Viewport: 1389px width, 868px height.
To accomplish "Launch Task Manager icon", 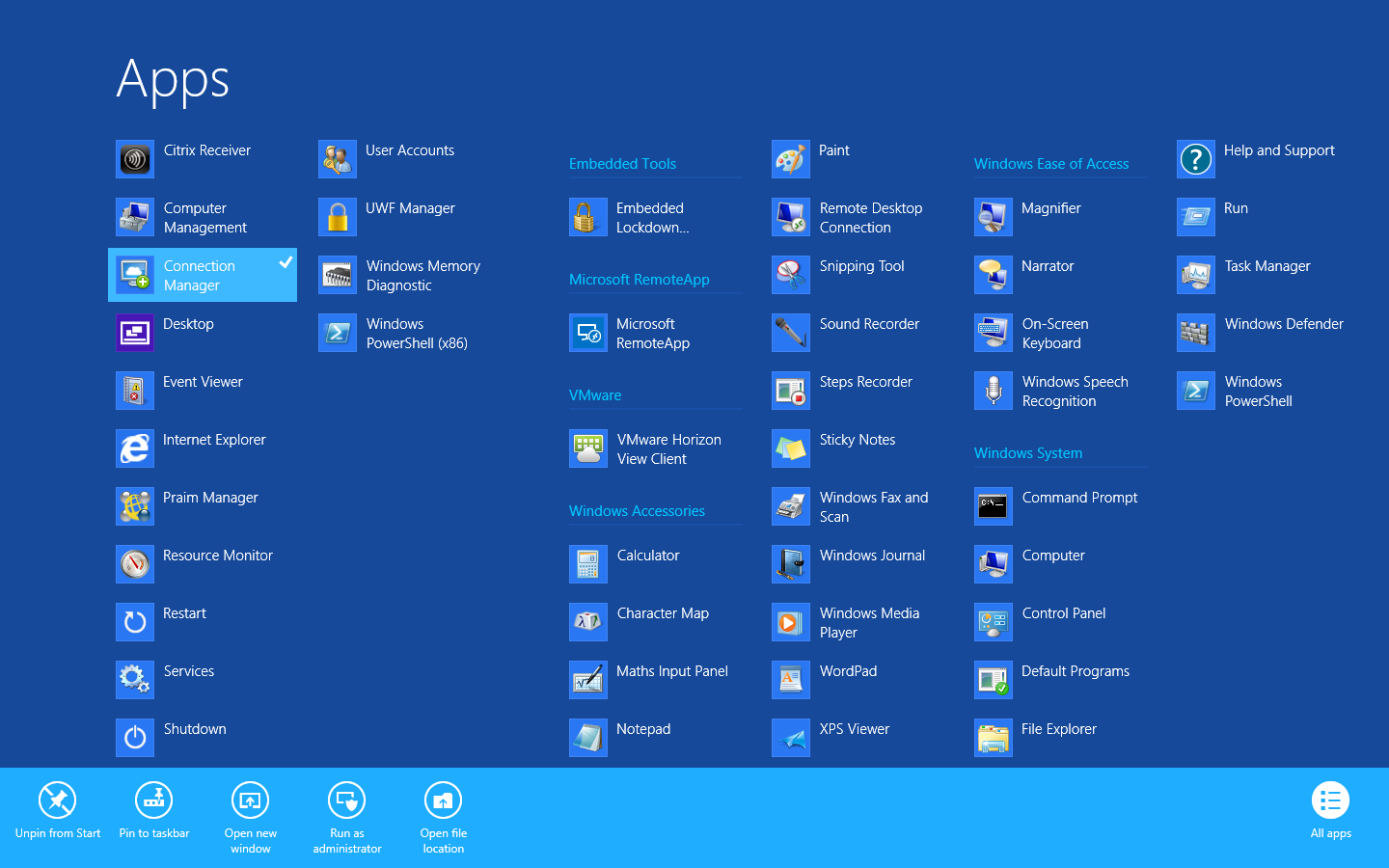I will pos(1196,275).
